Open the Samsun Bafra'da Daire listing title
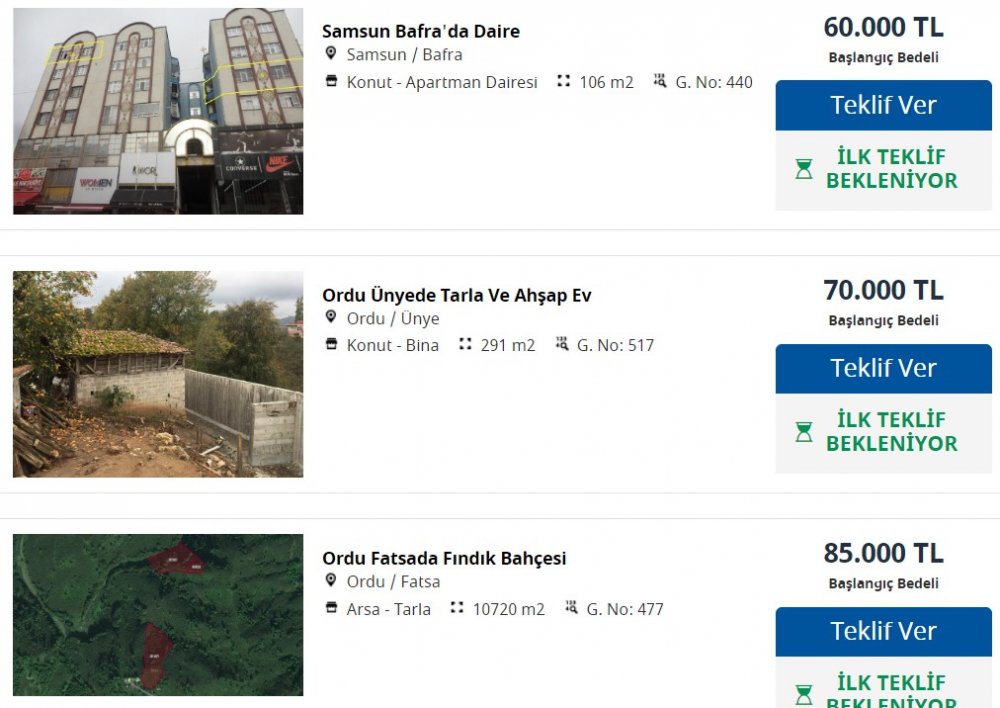The width and height of the screenshot is (1000, 708). (x=421, y=31)
